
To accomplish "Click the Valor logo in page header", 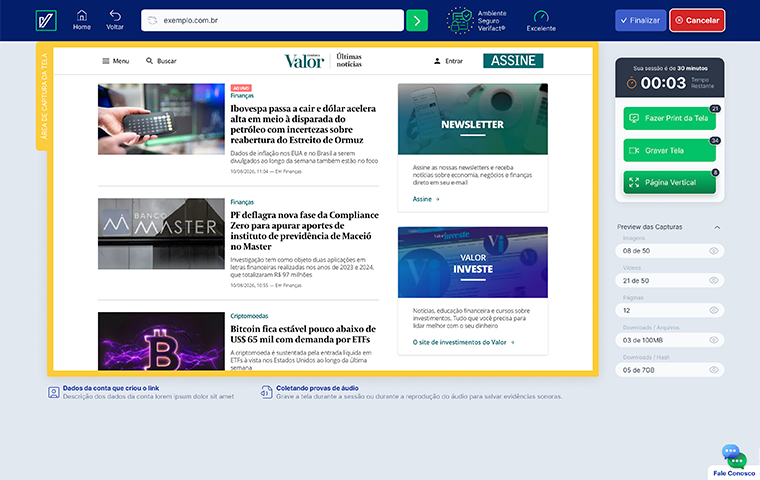I will click(304, 61).
